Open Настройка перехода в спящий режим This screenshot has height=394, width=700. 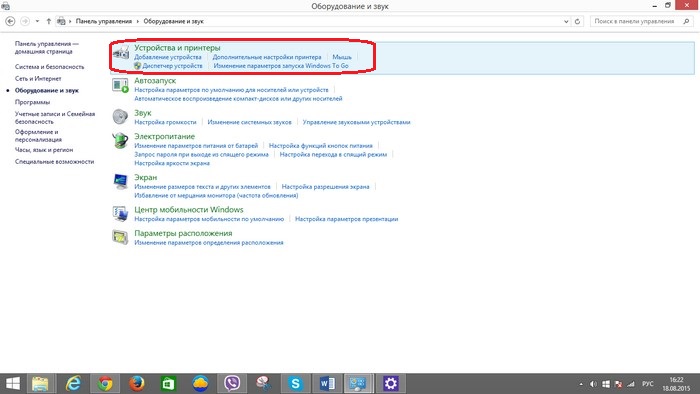pos(333,154)
